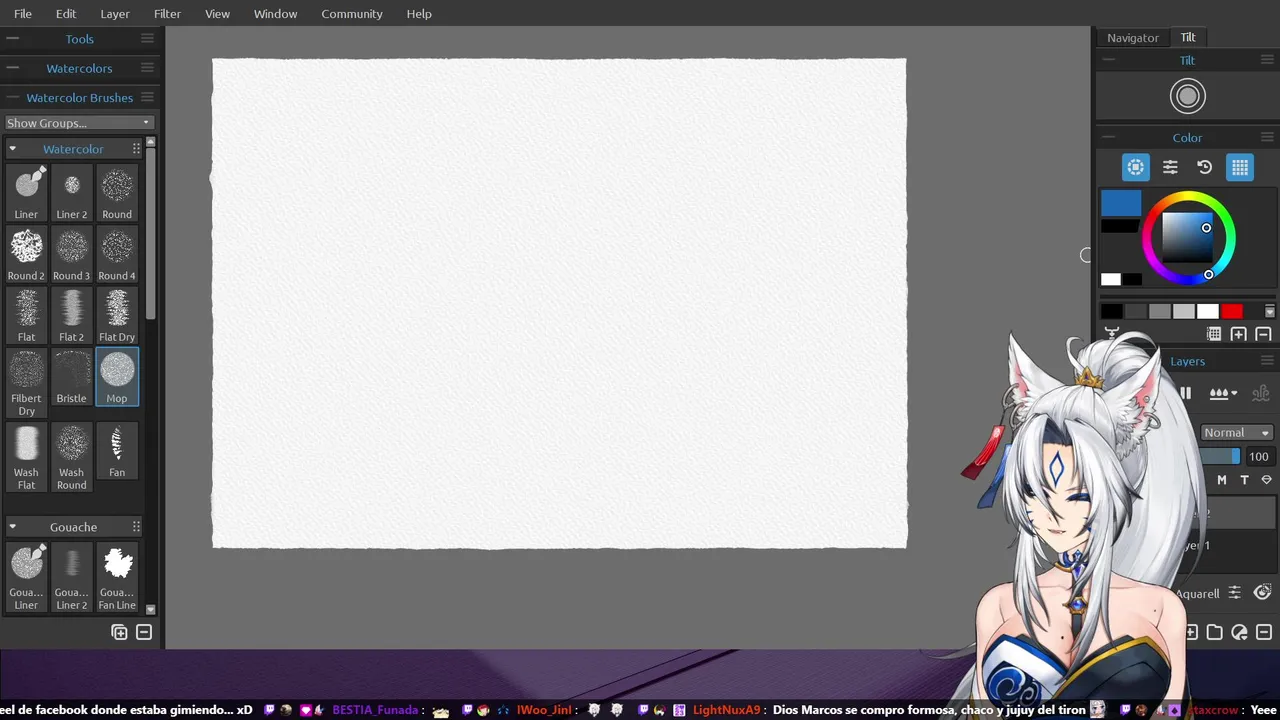Select the Liner 2 brush preset

coord(71,193)
